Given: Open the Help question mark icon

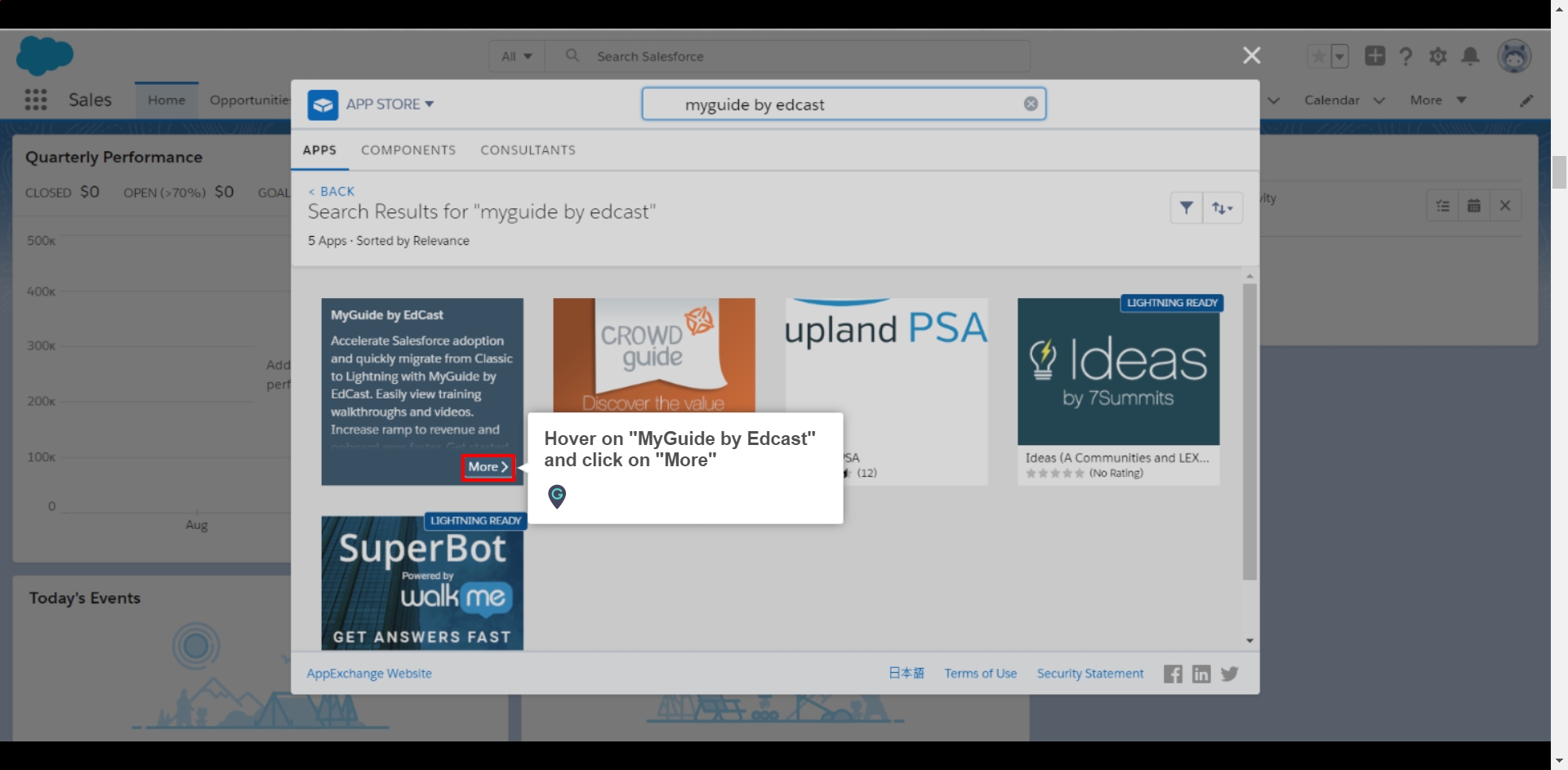Looking at the screenshot, I should [1405, 56].
